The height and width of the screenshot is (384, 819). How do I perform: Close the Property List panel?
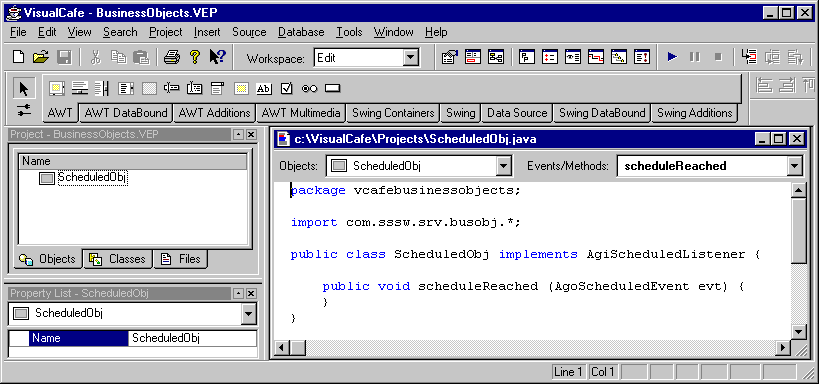coord(251,294)
